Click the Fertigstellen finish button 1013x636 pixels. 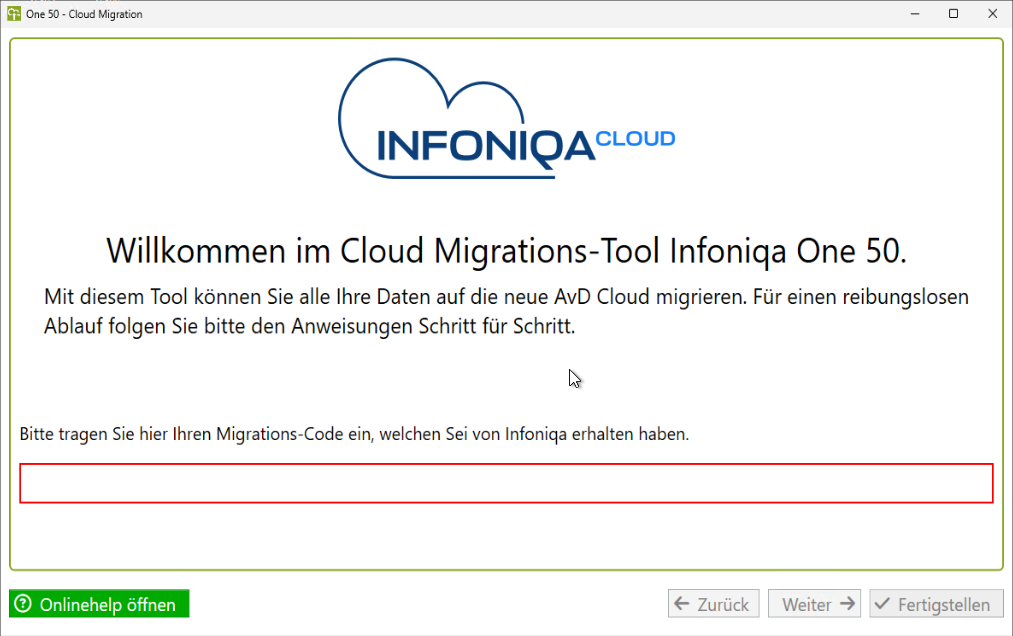[x=936, y=604]
